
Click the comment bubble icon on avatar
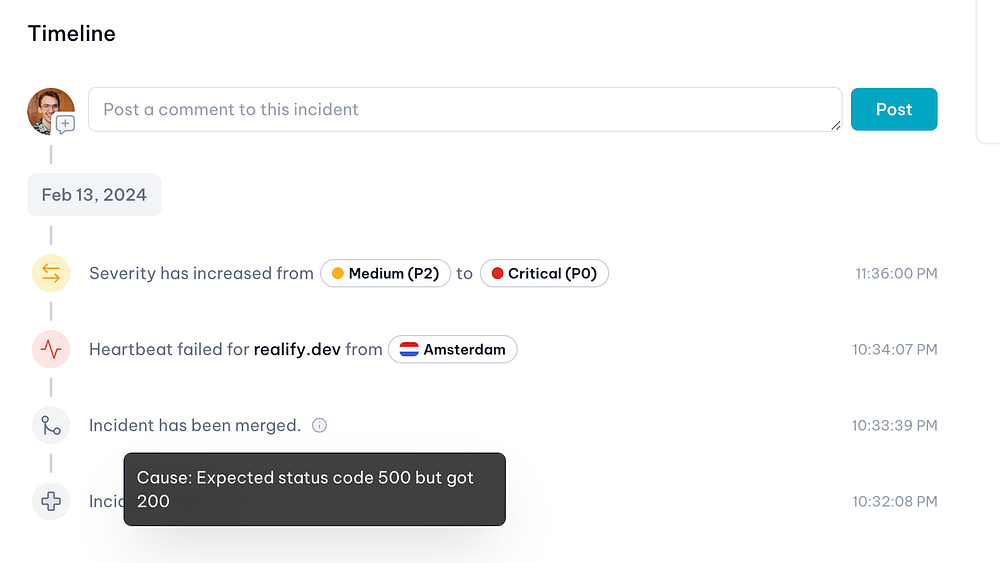[65, 125]
